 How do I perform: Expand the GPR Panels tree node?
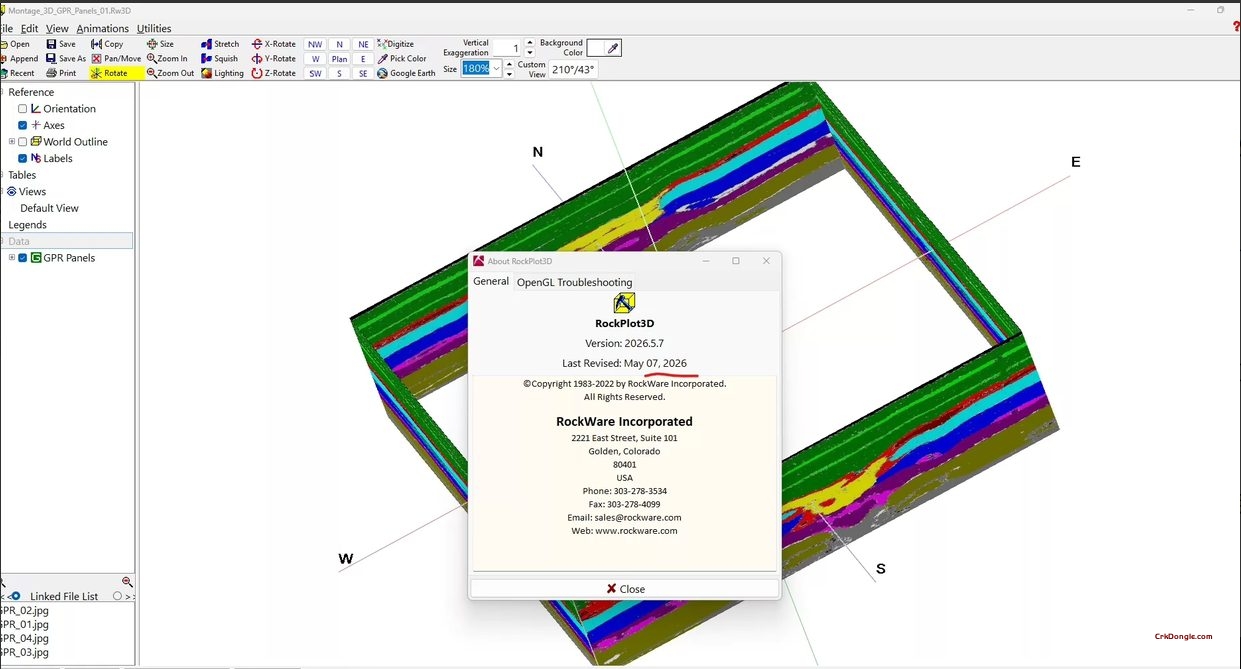click(x=12, y=258)
